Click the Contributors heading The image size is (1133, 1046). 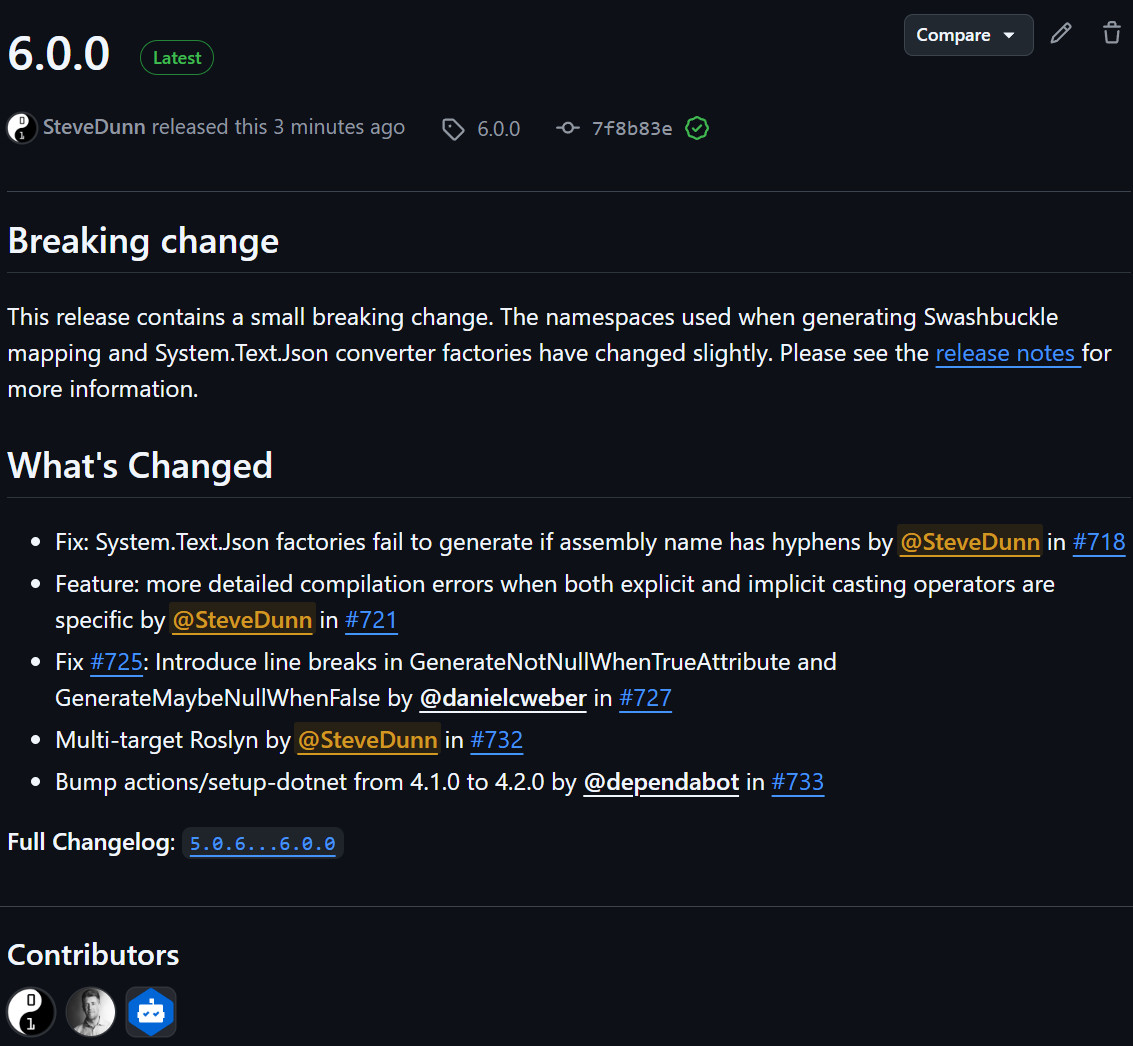[93, 955]
